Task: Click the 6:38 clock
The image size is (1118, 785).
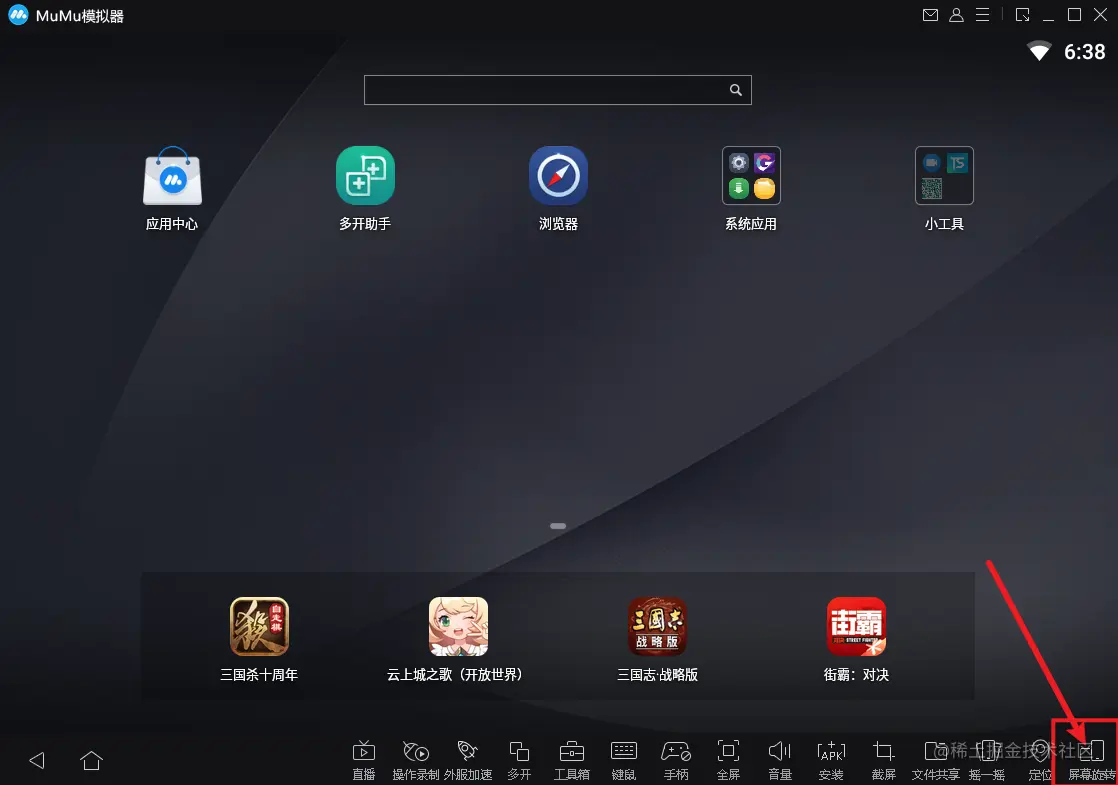Action: 1084,52
